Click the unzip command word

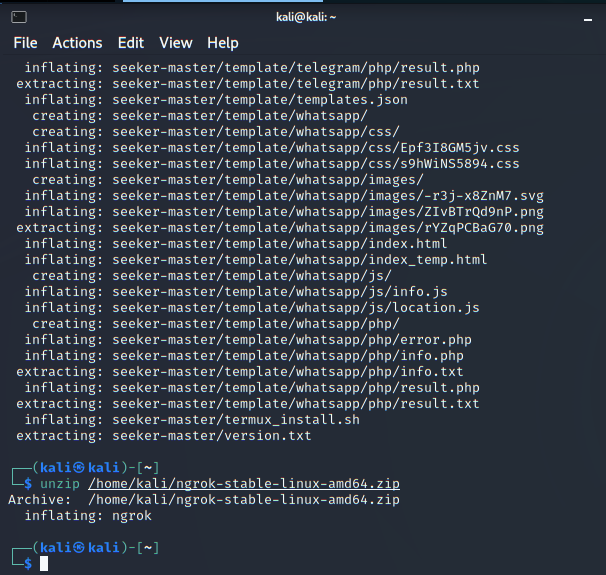pos(60,484)
